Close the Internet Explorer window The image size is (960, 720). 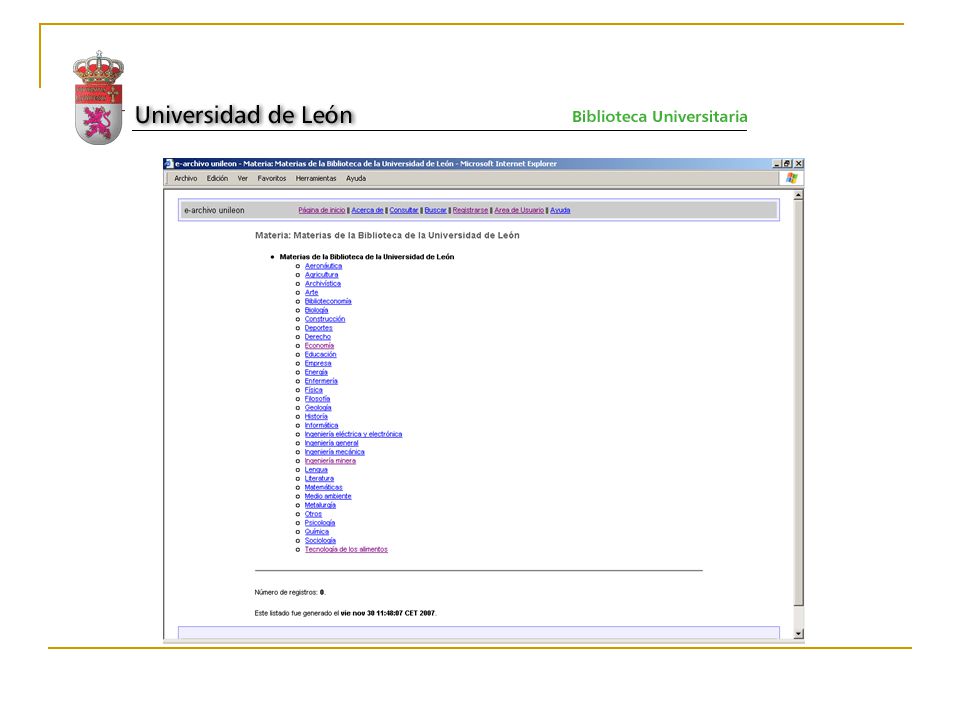[x=798, y=163]
